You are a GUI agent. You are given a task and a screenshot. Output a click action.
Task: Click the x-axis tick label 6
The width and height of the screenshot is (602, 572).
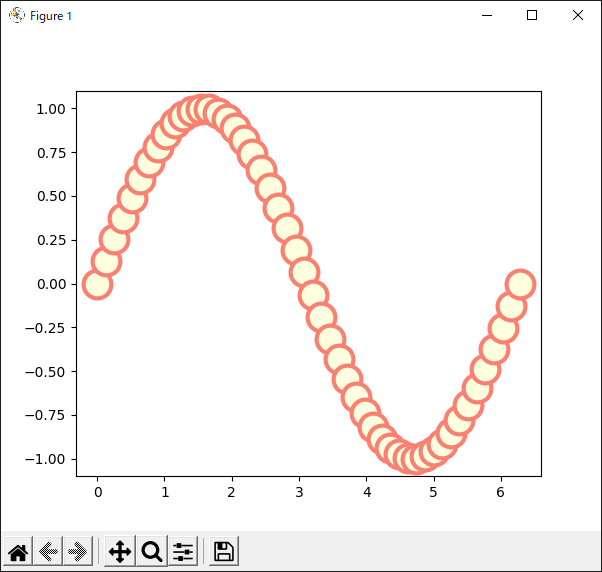point(502,492)
